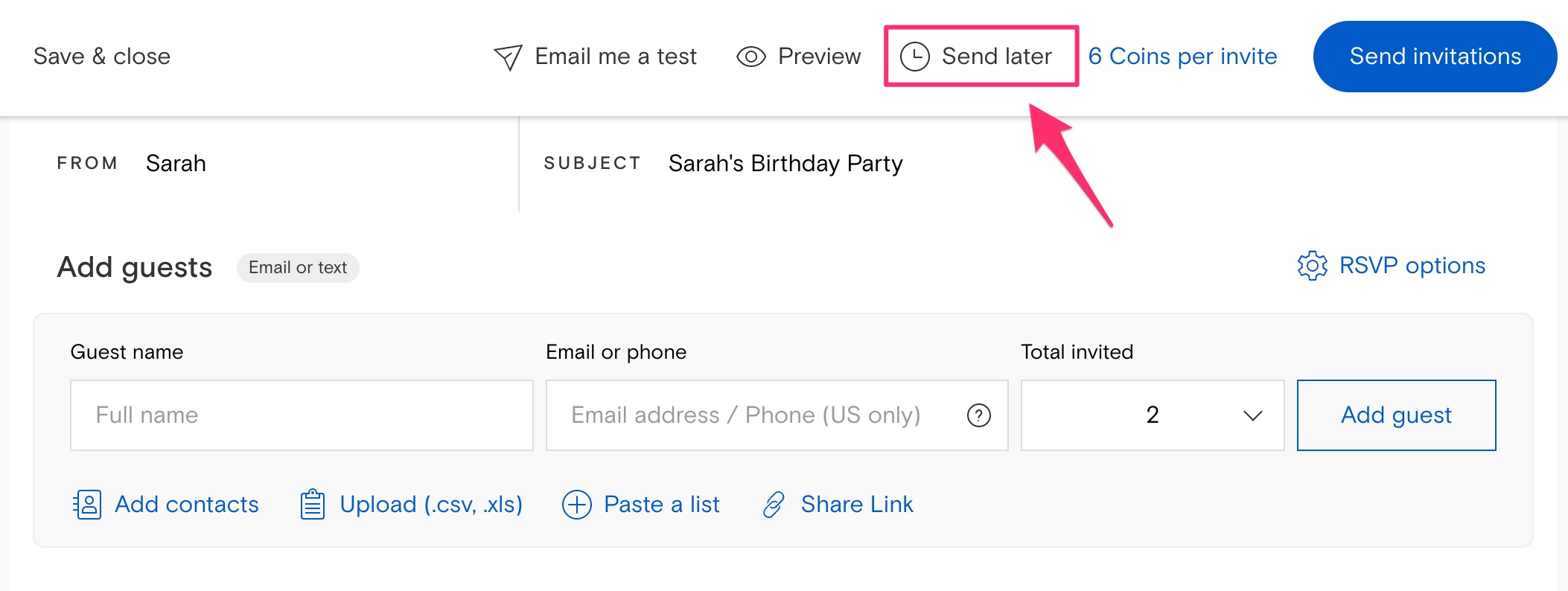Click the Paste a list plus icon

pos(576,504)
